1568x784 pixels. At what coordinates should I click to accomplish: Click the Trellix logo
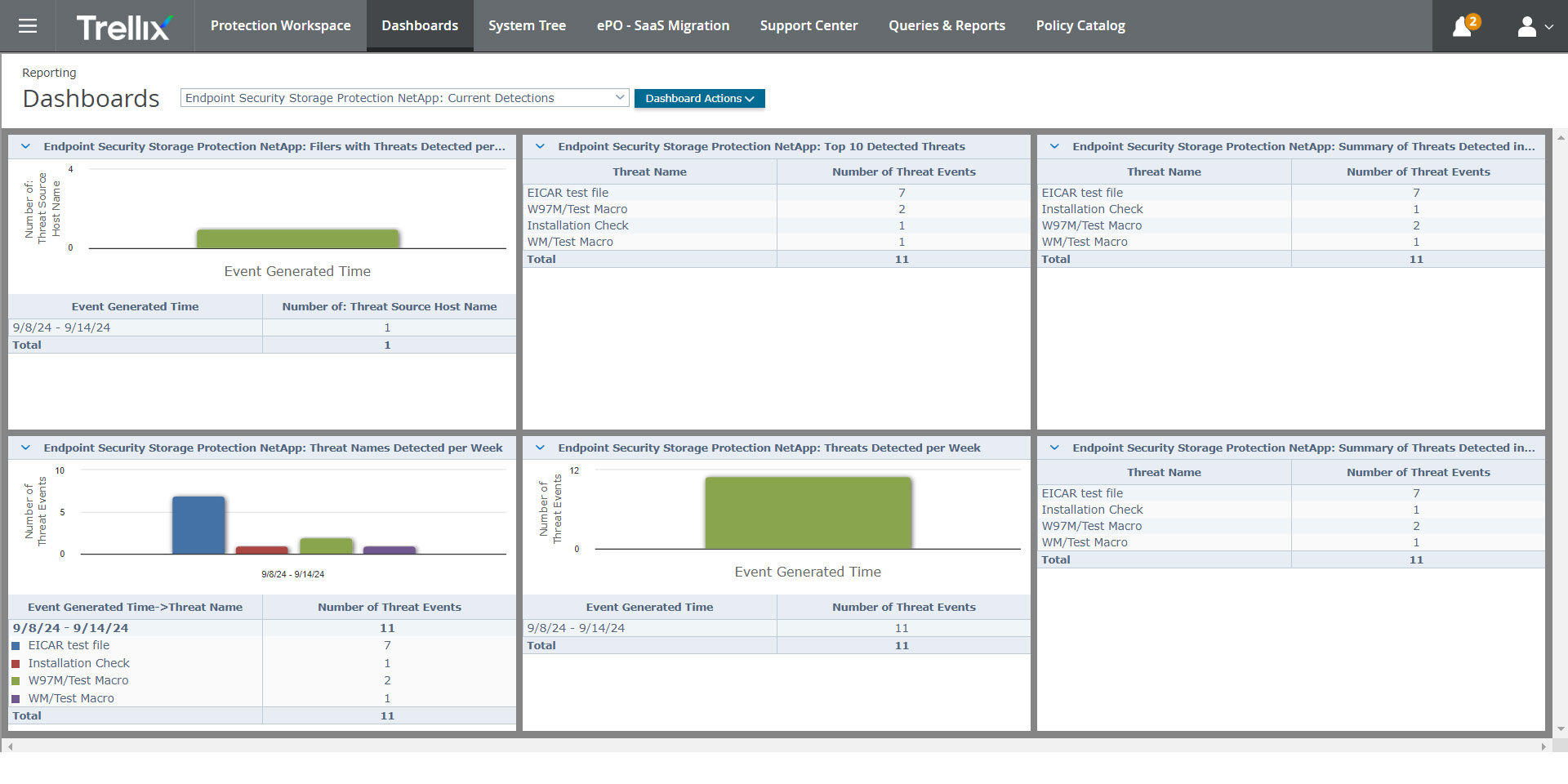[124, 27]
